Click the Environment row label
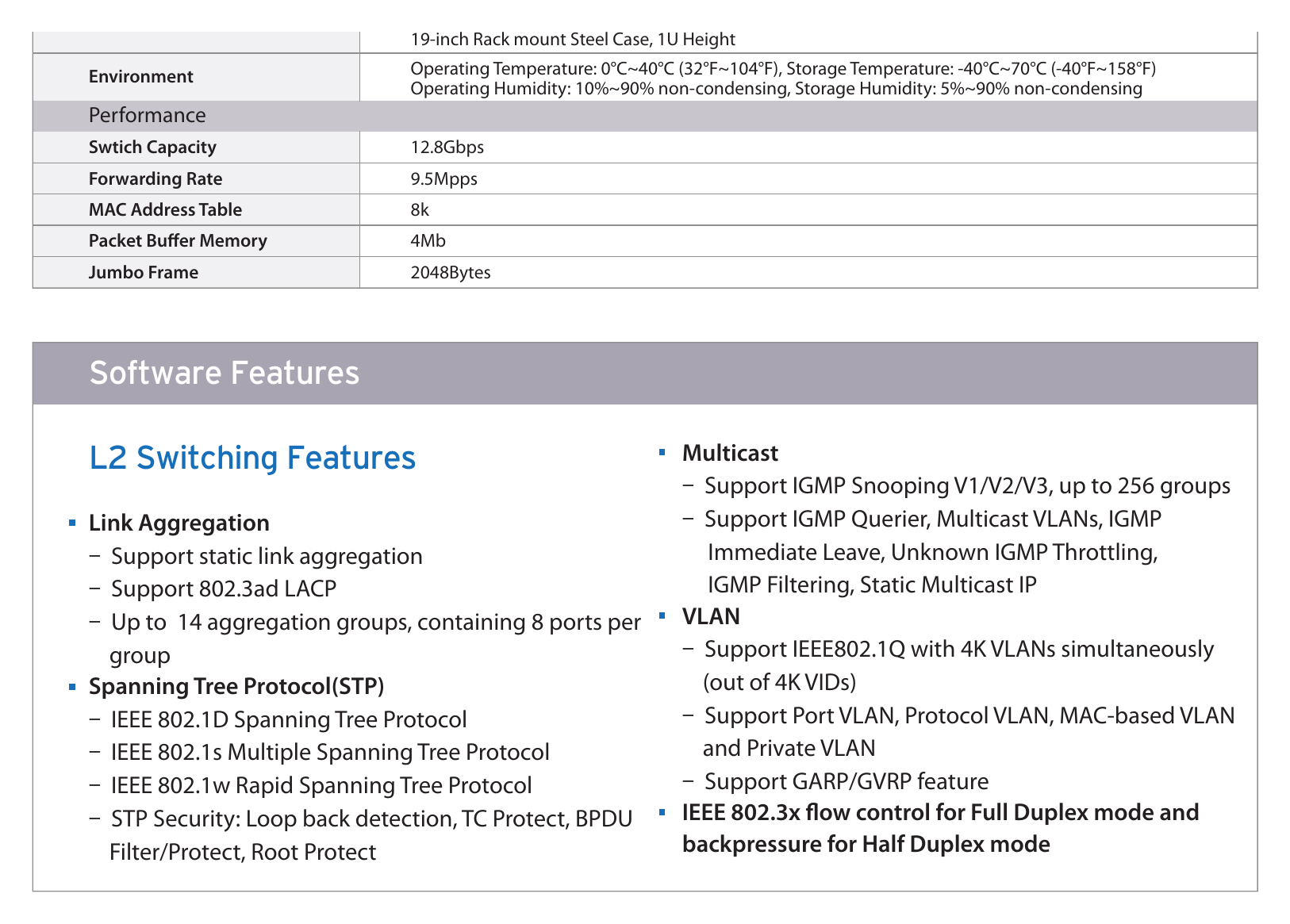This screenshot has height=924, width=1290. [141, 77]
